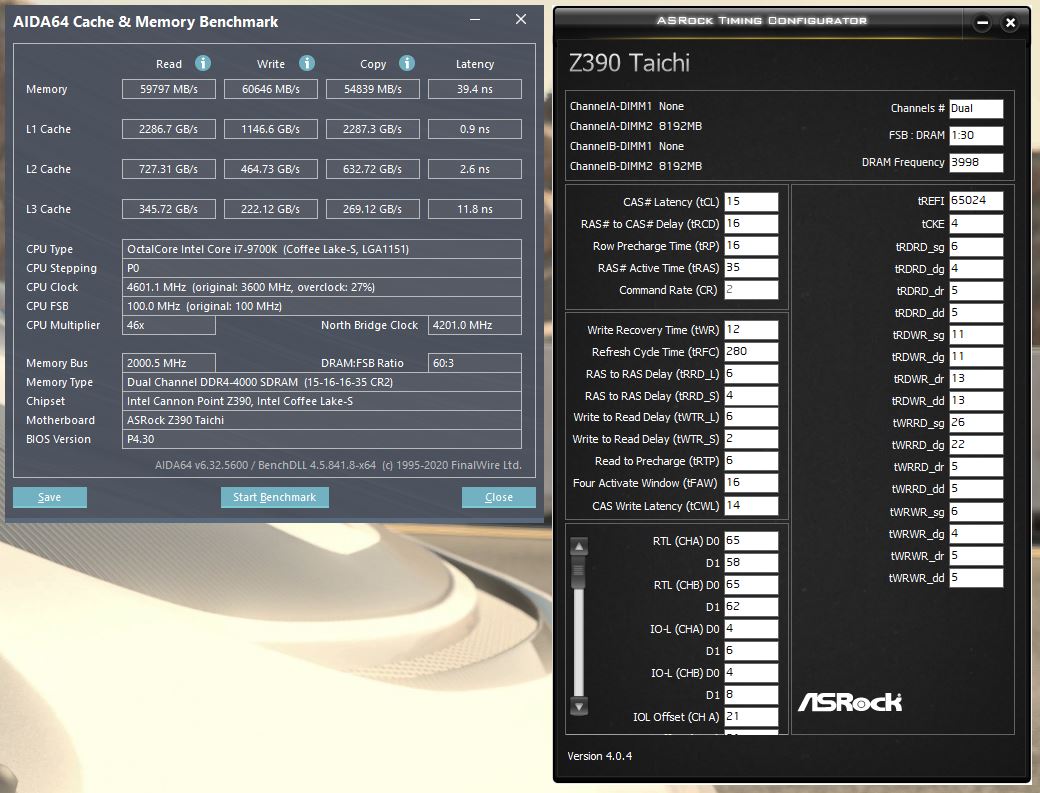The width and height of the screenshot is (1040, 793).
Task: Click the Memory Type DDR4-4000 field
Action: click(x=322, y=382)
